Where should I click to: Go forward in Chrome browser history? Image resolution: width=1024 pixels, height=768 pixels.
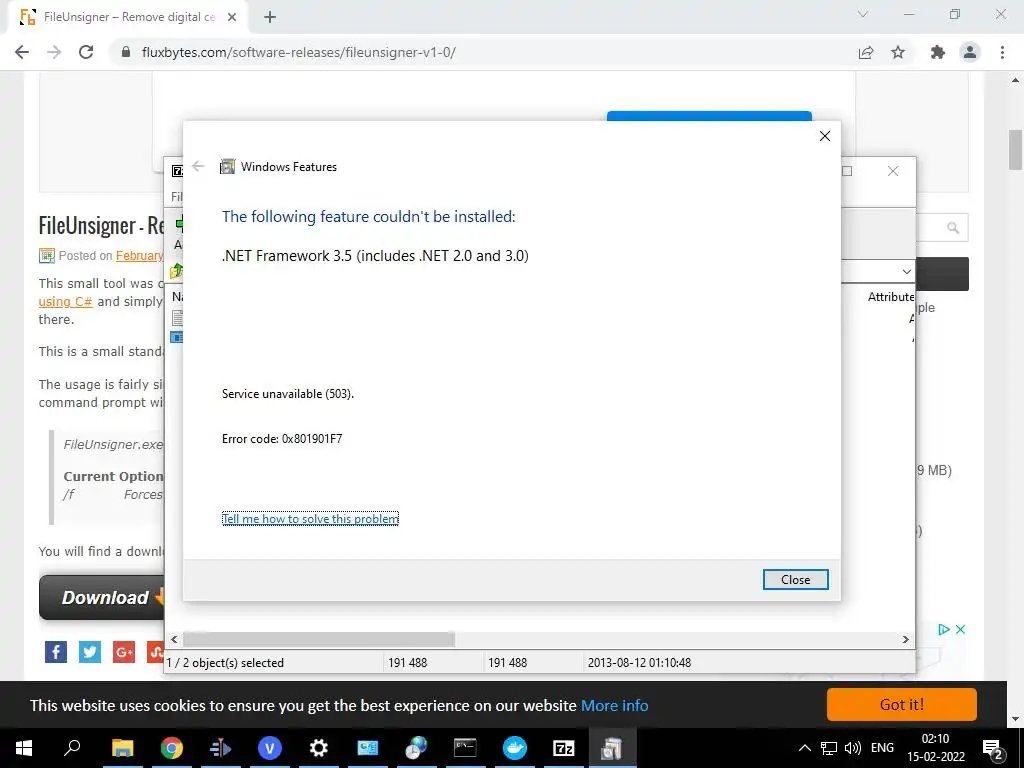coord(54,52)
